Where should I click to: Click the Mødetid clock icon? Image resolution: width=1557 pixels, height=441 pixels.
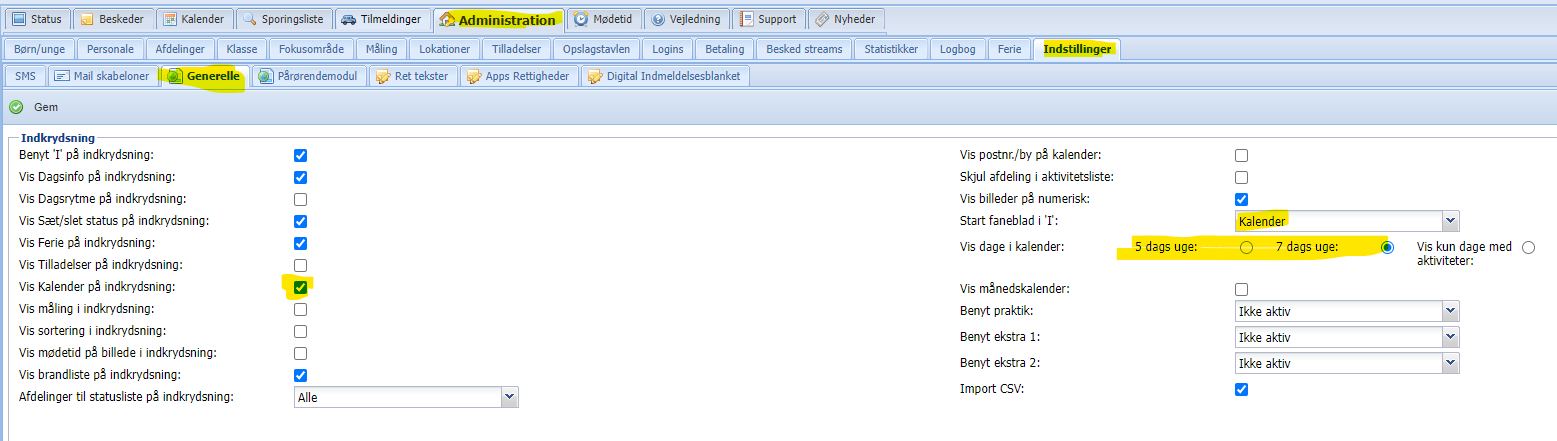(x=581, y=19)
